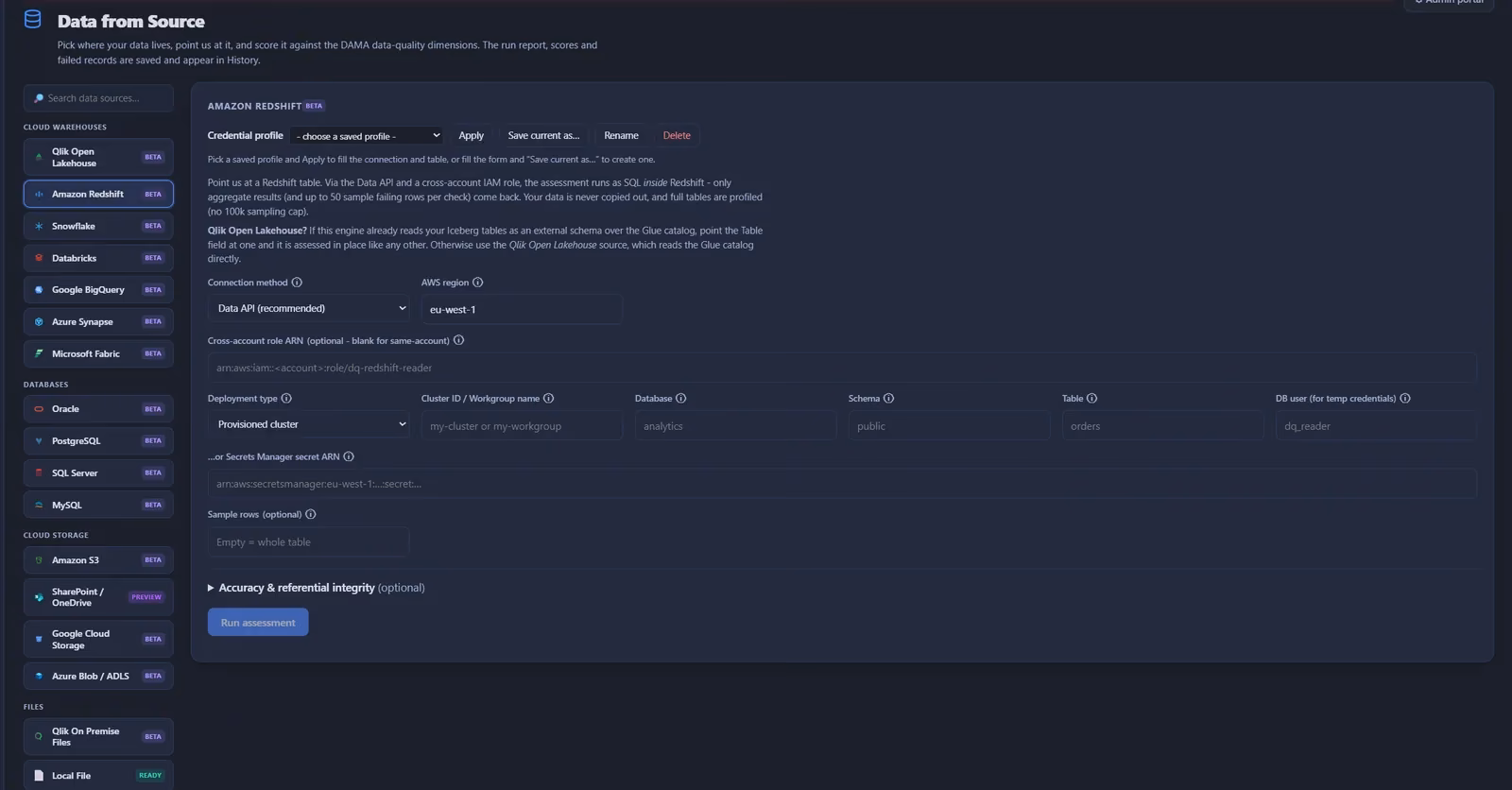Select Google BigQuery in the source list
1512x790 pixels.
point(98,290)
